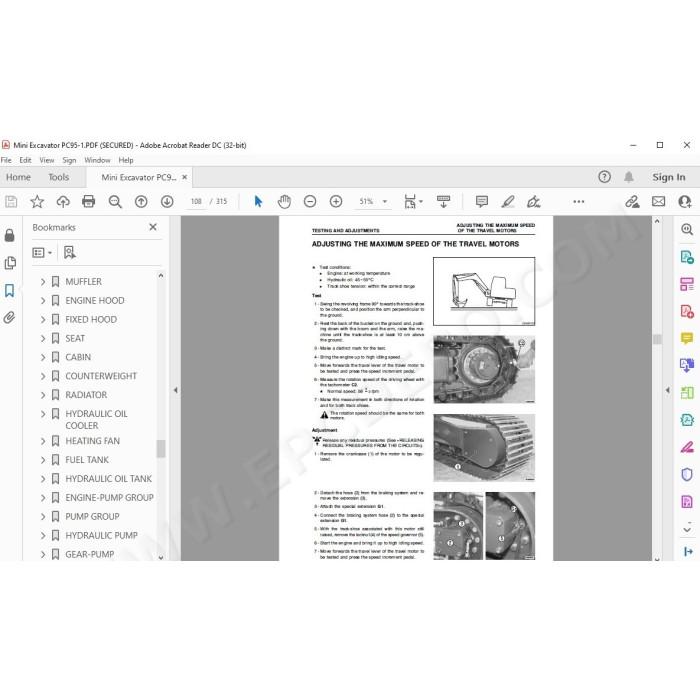The width and height of the screenshot is (700, 700).
Task: Find current bookmark button
Action: coord(70,253)
